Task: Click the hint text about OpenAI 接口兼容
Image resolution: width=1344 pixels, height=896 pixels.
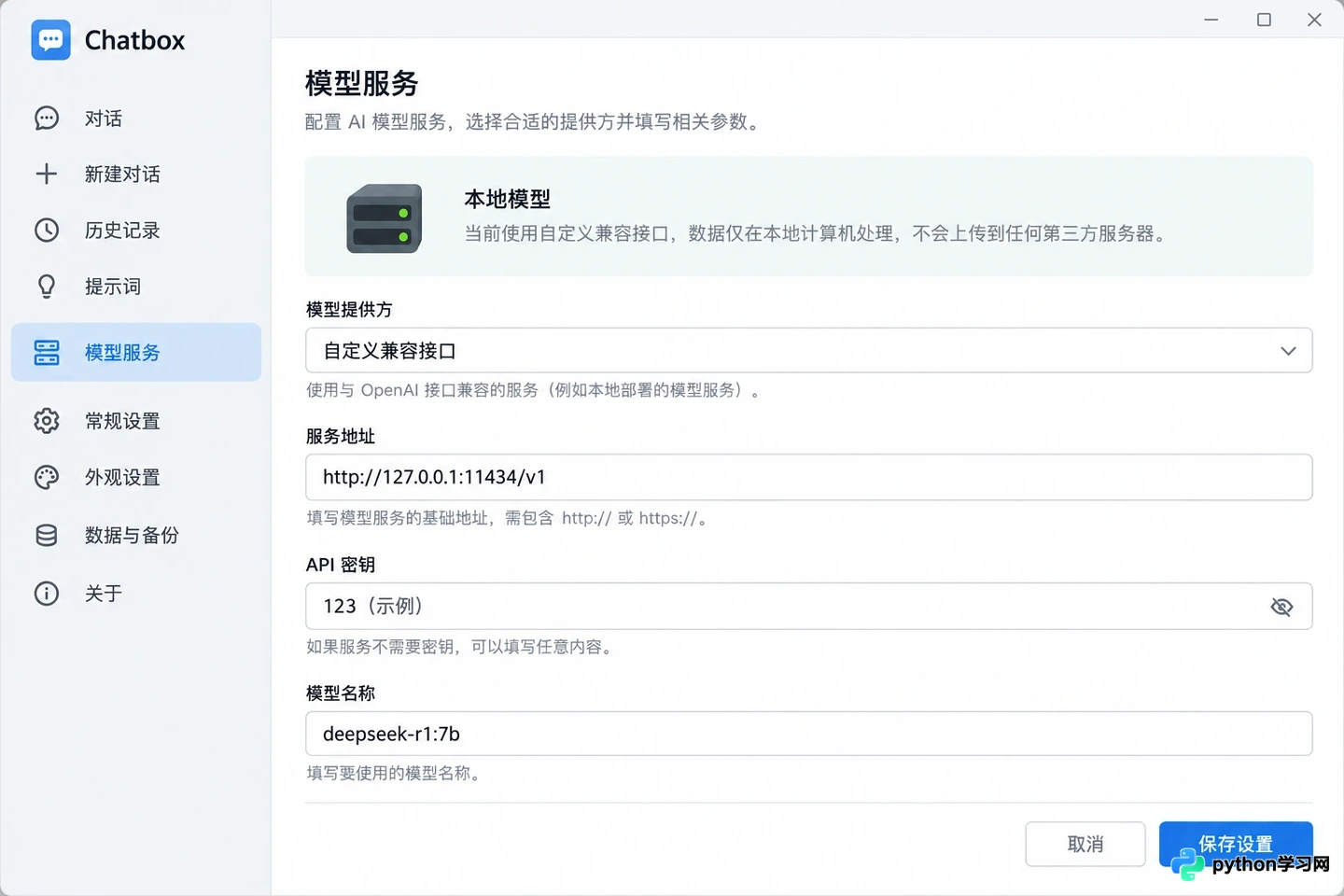Action: (x=533, y=390)
